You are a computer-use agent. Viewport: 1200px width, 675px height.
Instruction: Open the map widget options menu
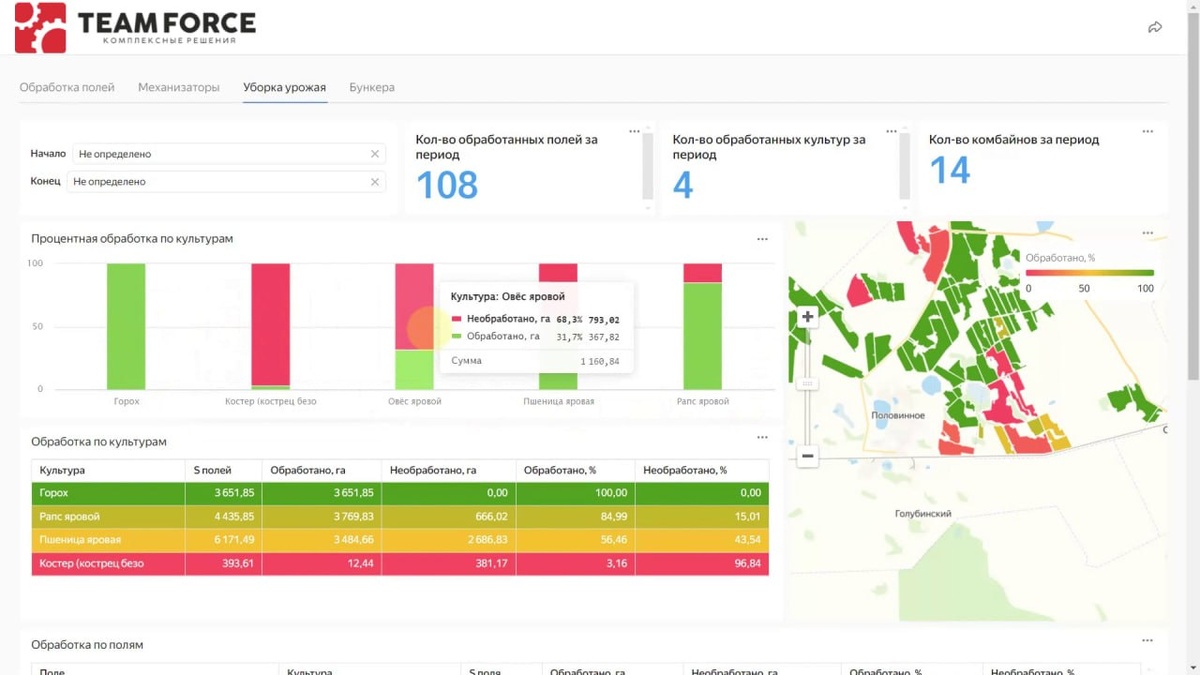tap(1148, 233)
